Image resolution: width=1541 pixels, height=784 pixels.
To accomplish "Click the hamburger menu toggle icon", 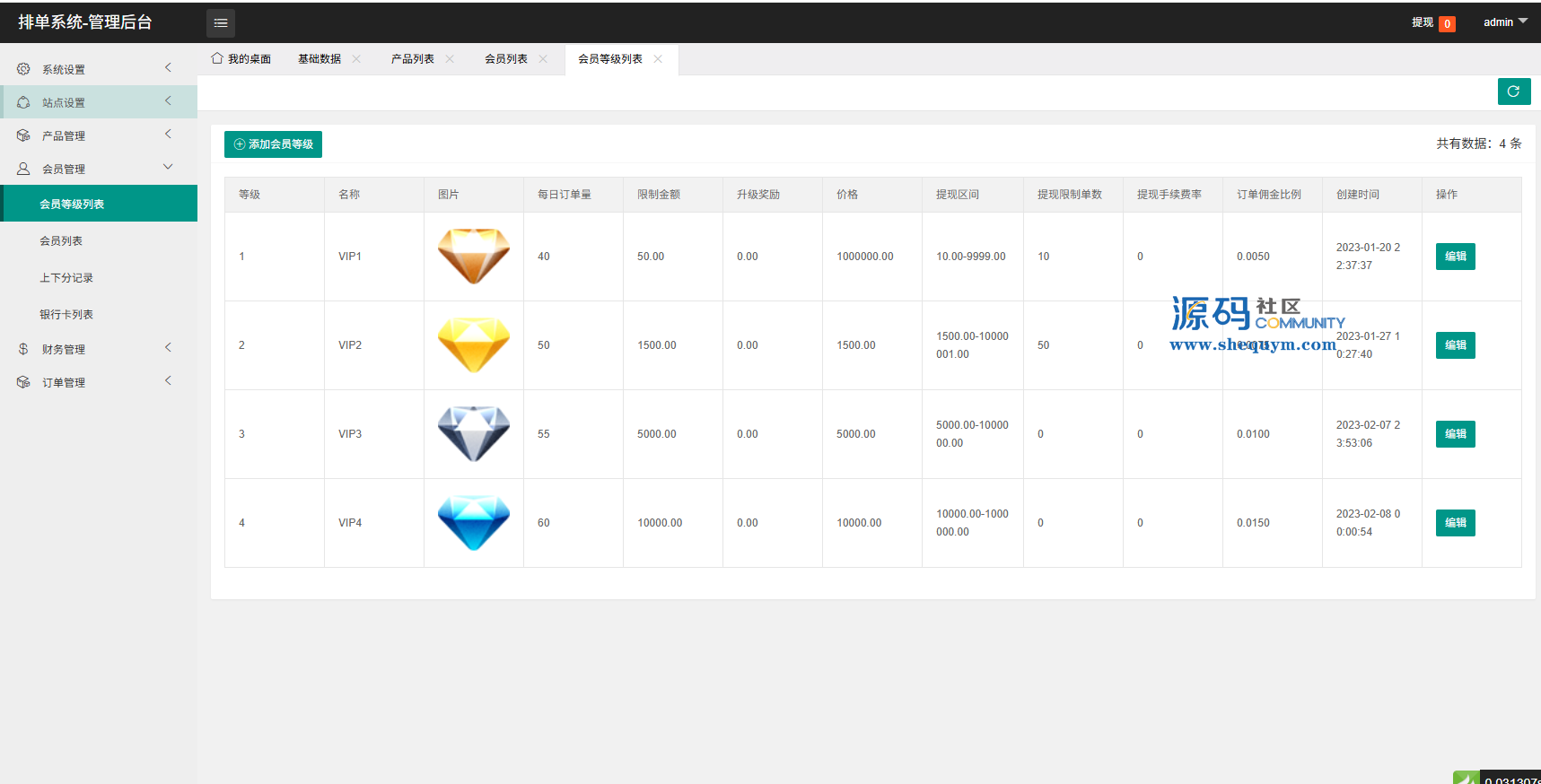I will pos(221,23).
